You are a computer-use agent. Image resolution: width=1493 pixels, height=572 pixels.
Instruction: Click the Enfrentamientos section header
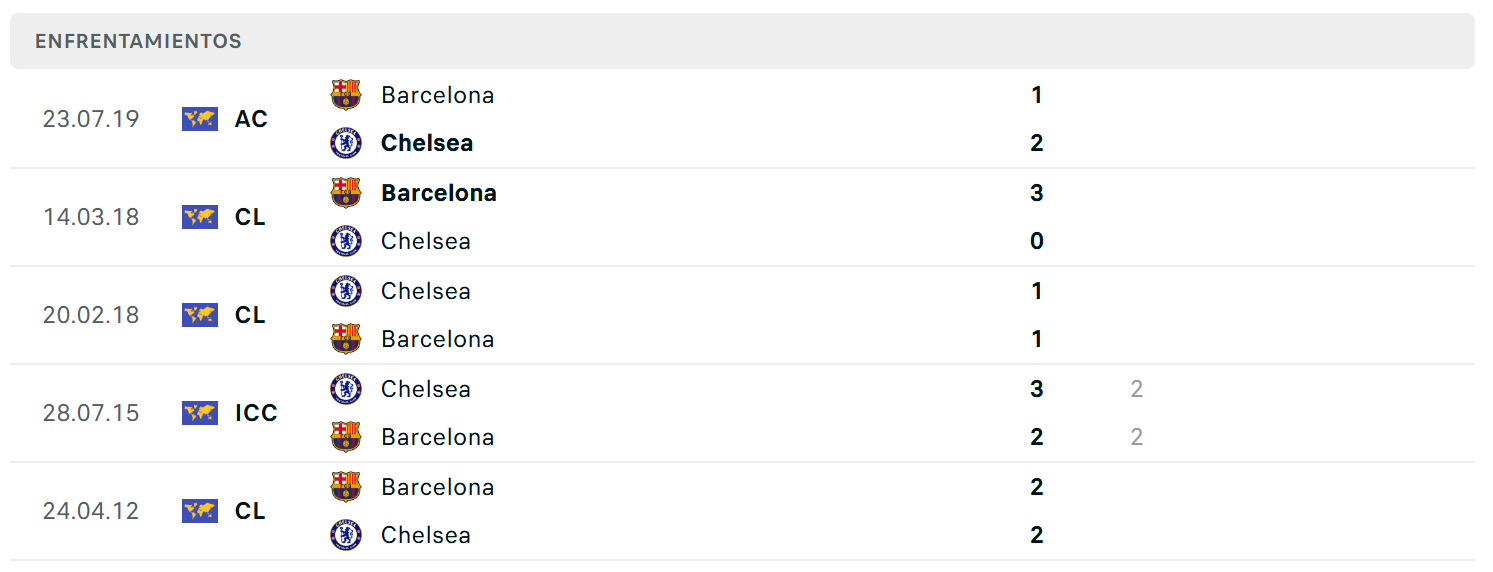(139, 41)
